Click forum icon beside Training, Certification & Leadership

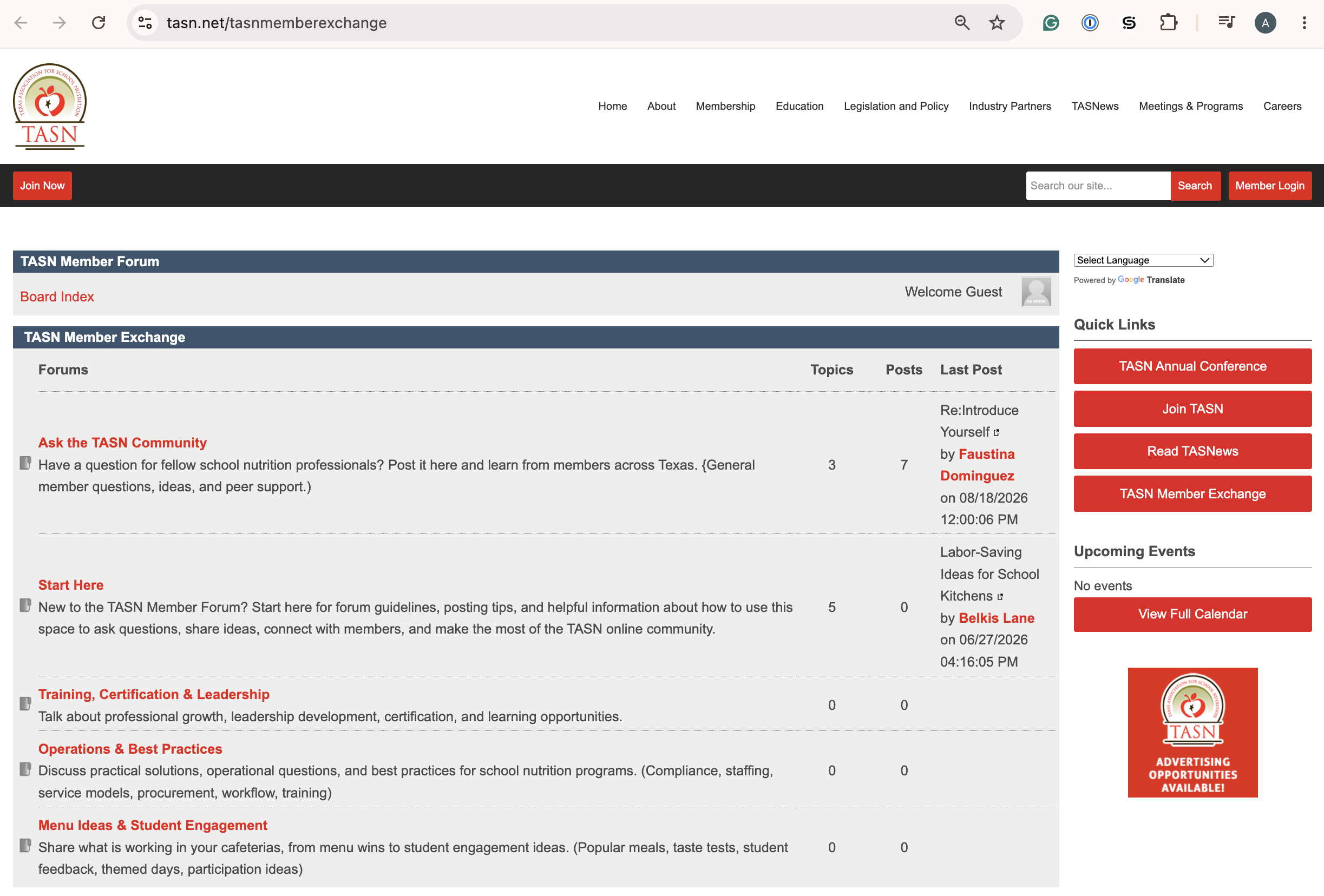[25, 704]
